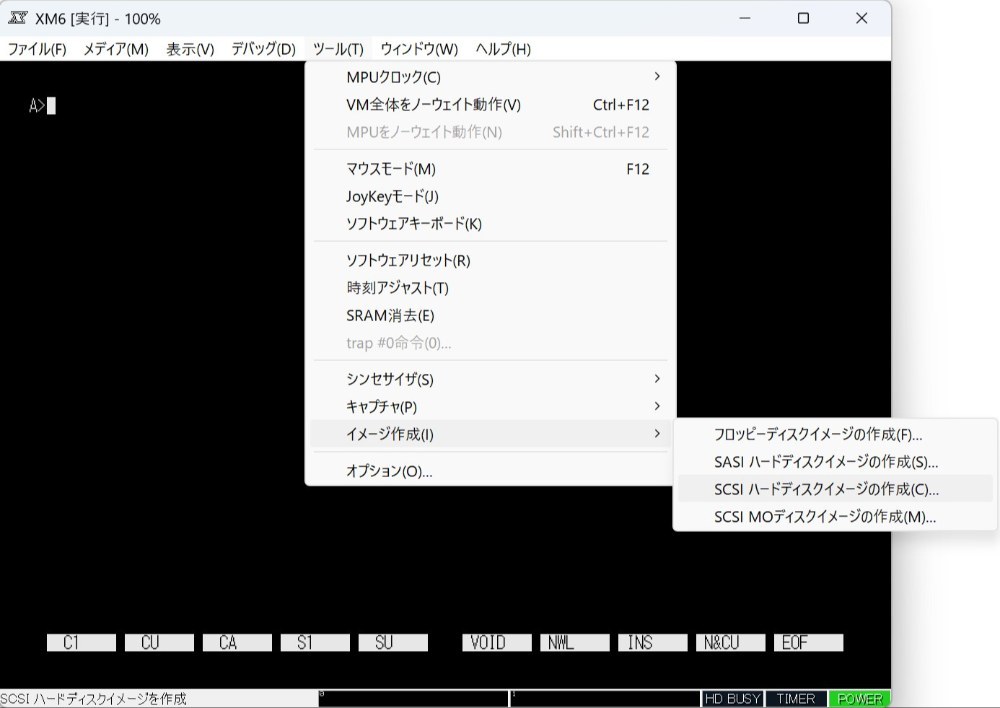Toggle VM全体をノーウェイト動作(V)
Screen dimensions: 1000x708
pos(490,105)
